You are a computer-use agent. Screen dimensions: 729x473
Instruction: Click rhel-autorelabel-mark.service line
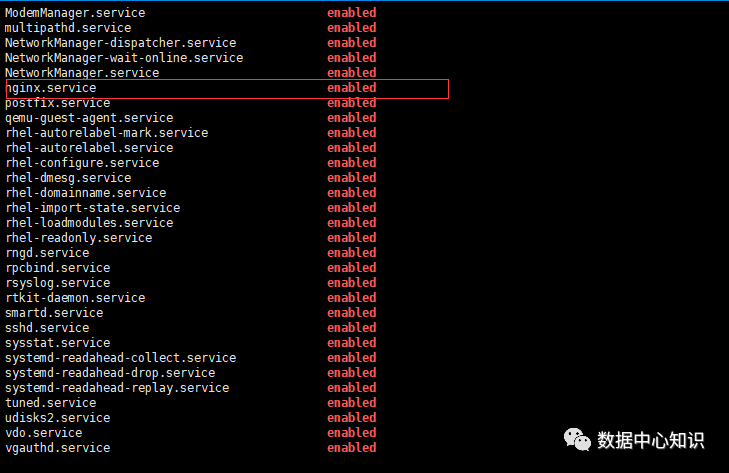coord(107,133)
